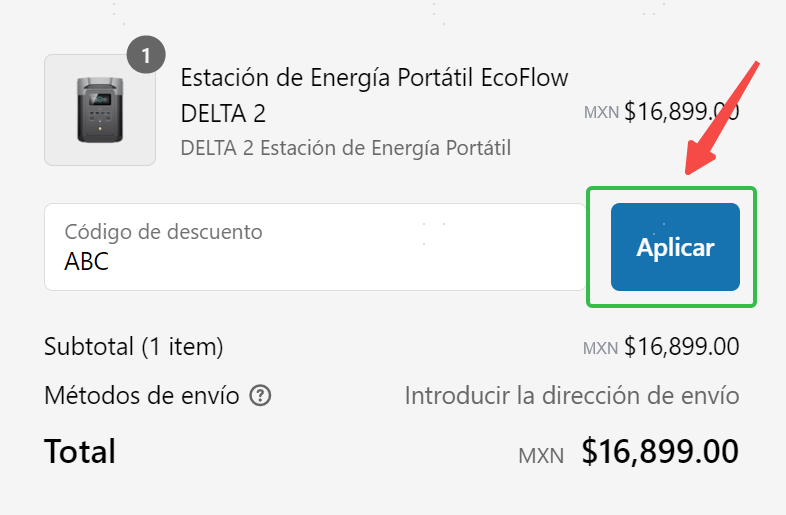Click the MXN label beside subtotal amount
Viewport: 786px width, 515px height.
point(601,348)
